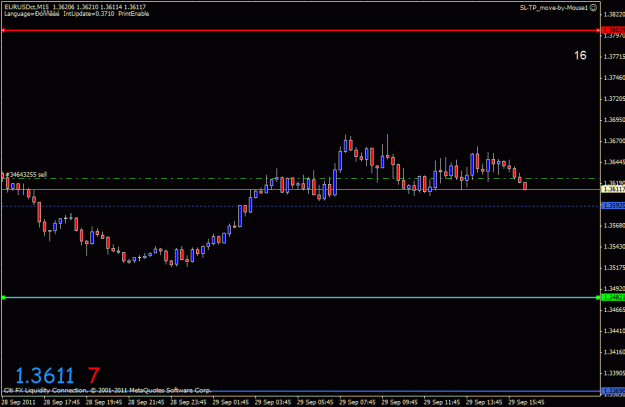
Task: Click the blue price tag beside the dotted line
Action: point(613,206)
